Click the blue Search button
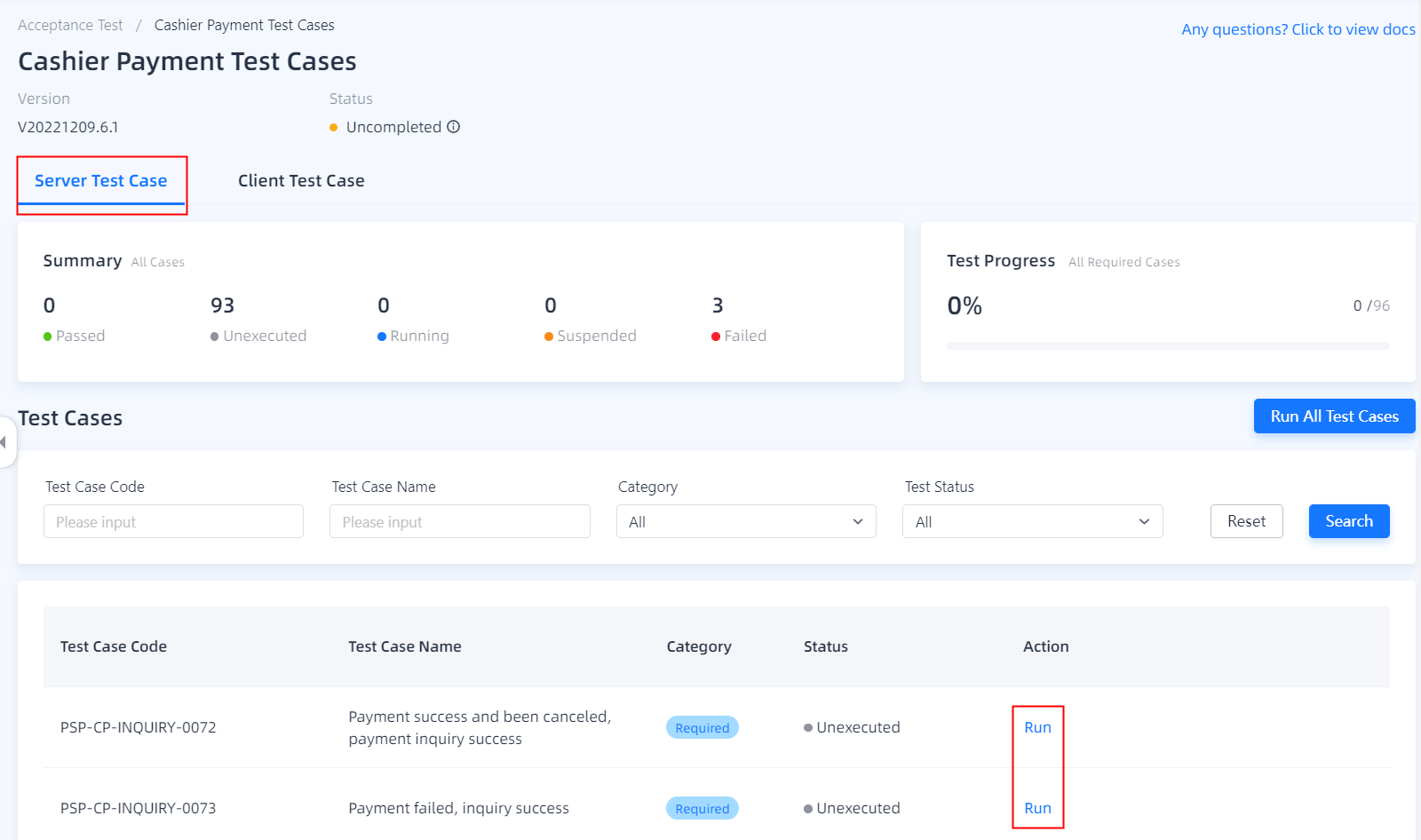This screenshot has height=840, width=1421. coord(1348,521)
